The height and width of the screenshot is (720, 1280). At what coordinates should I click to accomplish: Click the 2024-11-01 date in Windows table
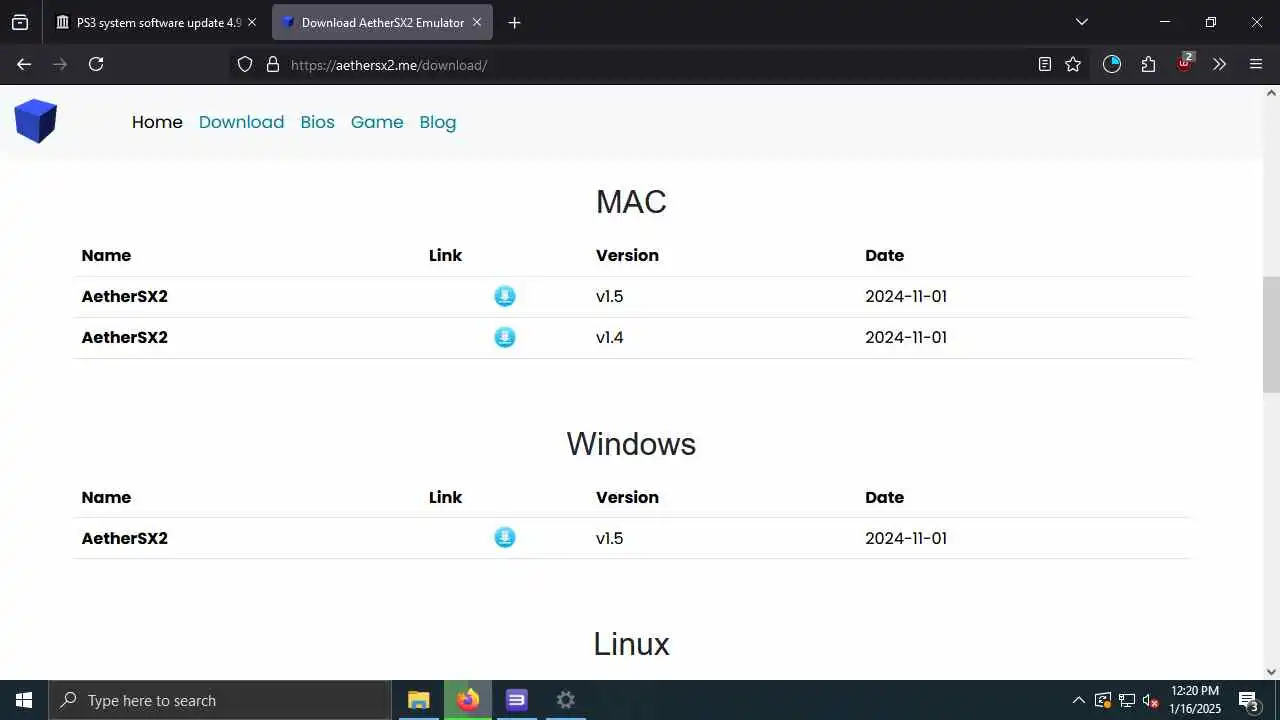906,538
